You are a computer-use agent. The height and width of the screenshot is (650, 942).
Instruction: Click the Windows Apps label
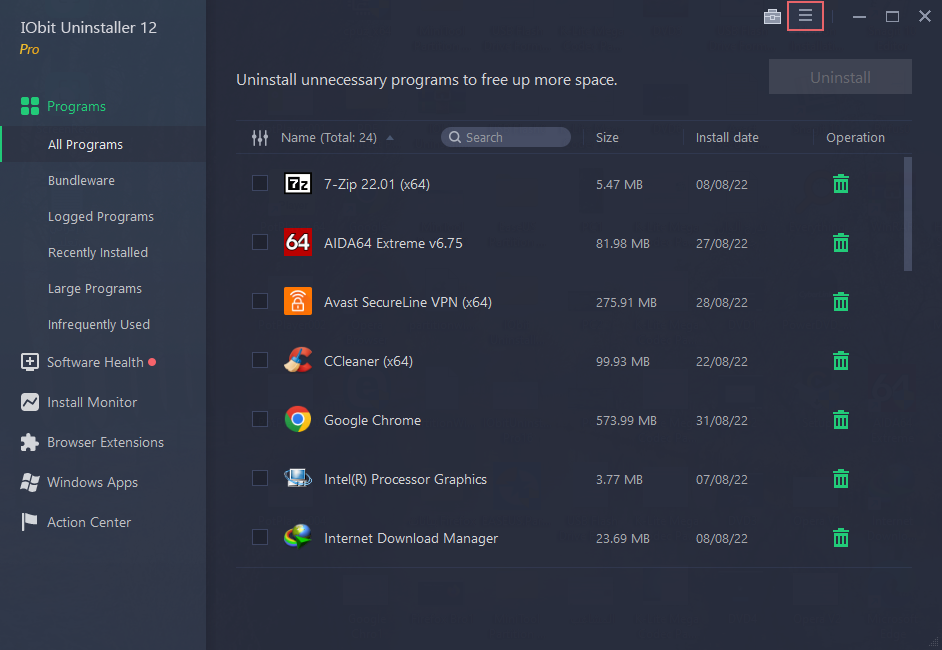point(93,482)
